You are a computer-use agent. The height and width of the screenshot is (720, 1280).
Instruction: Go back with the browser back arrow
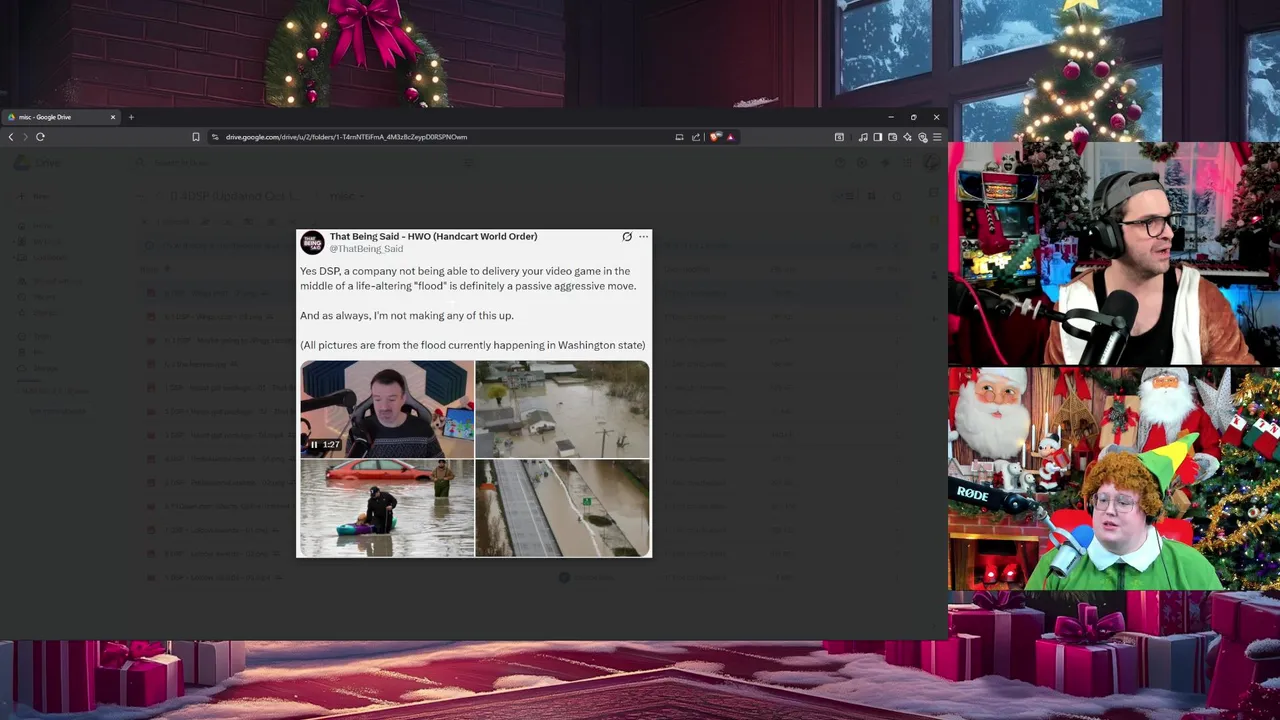[11, 137]
